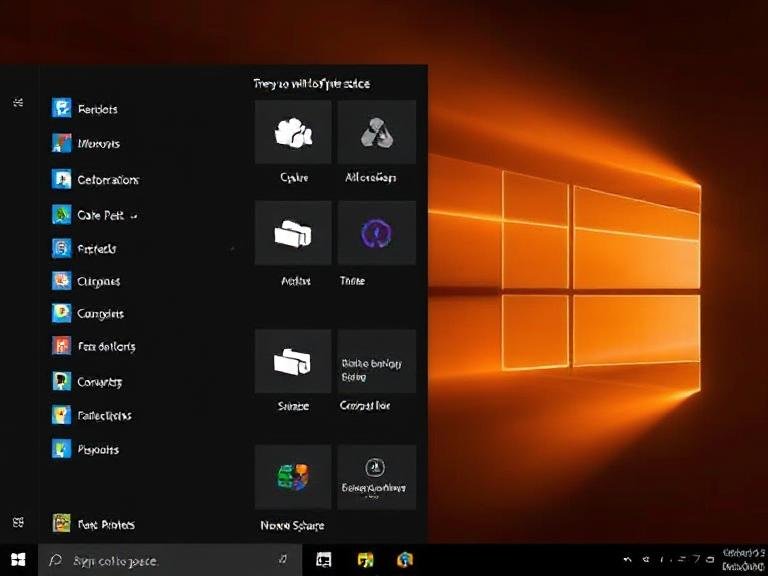
Task: Open the tile with circled icon beside "Nowe Sgtare"
Action: (x=377, y=477)
